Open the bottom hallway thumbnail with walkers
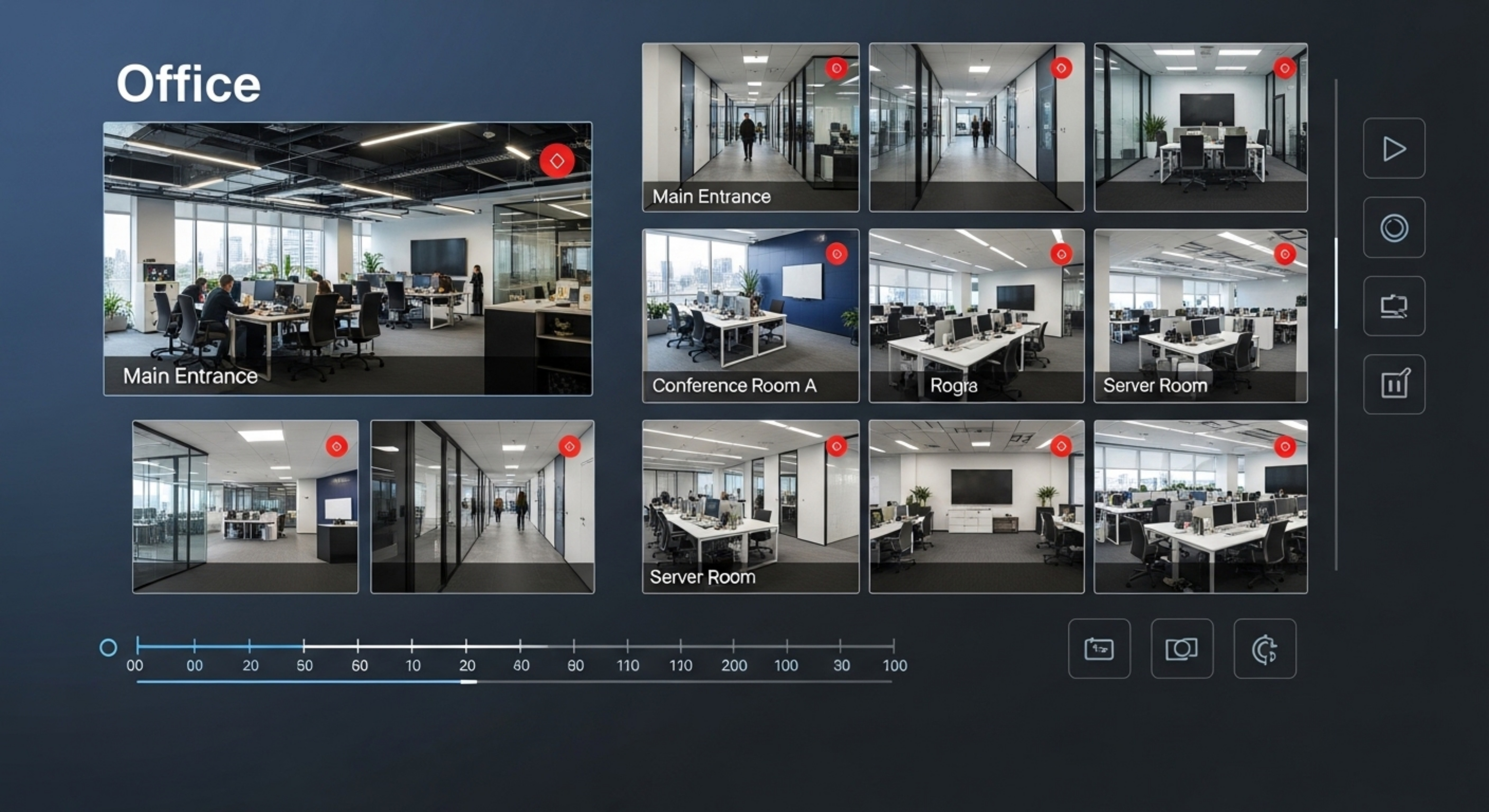 482,506
